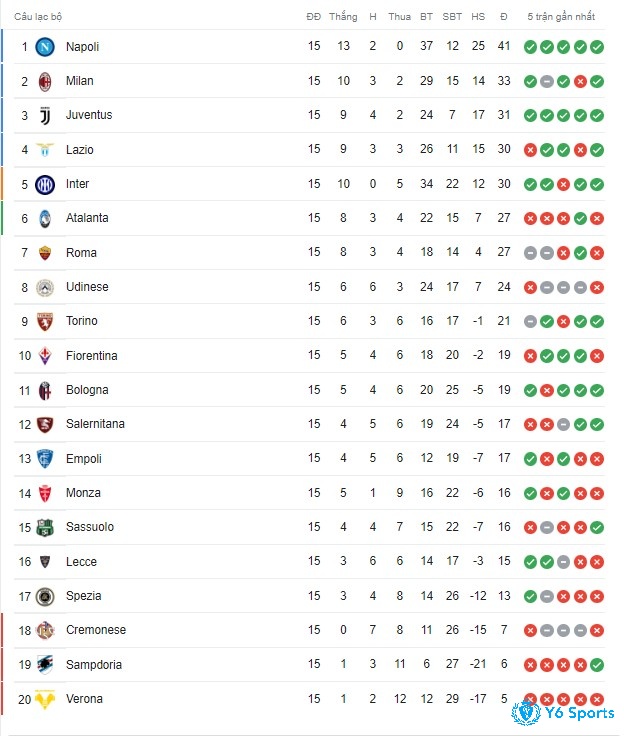Open the Lazio team name link
The width and height of the screenshot is (624, 736).
tap(80, 150)
